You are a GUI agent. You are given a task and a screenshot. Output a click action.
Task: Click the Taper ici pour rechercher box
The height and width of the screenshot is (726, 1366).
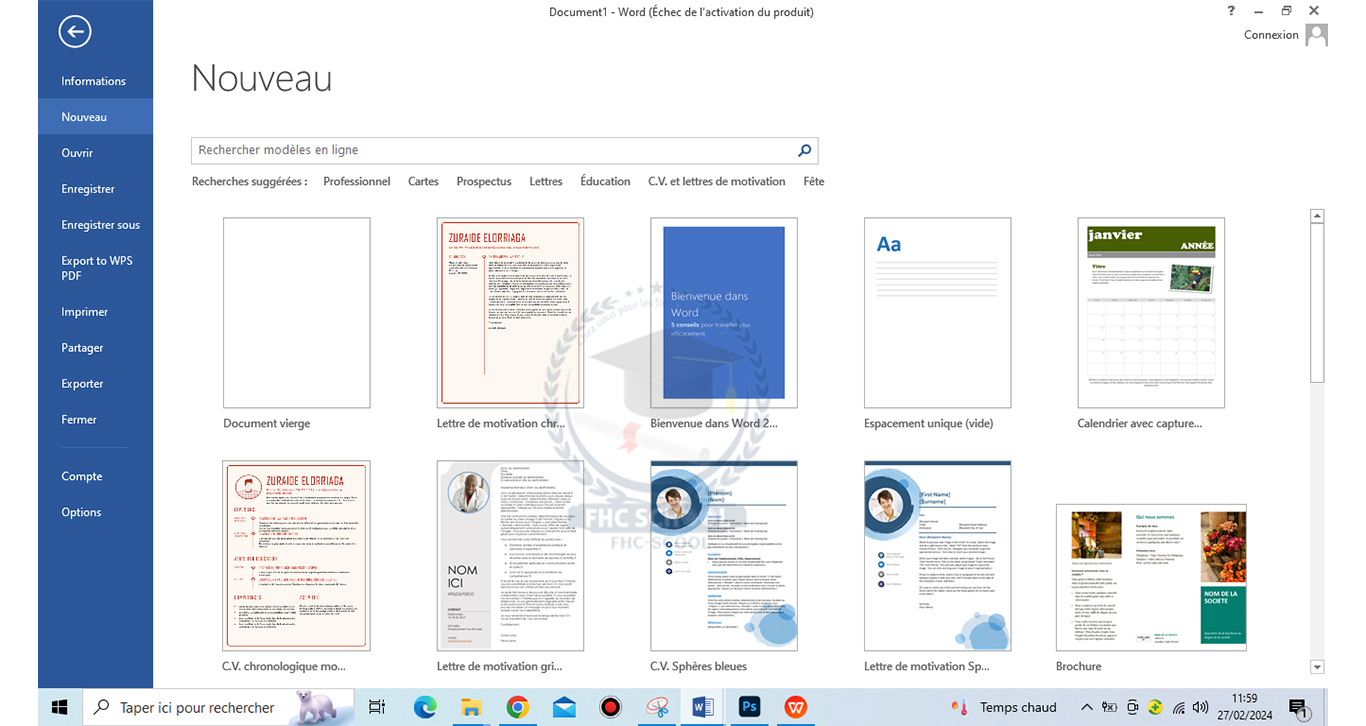218,707
